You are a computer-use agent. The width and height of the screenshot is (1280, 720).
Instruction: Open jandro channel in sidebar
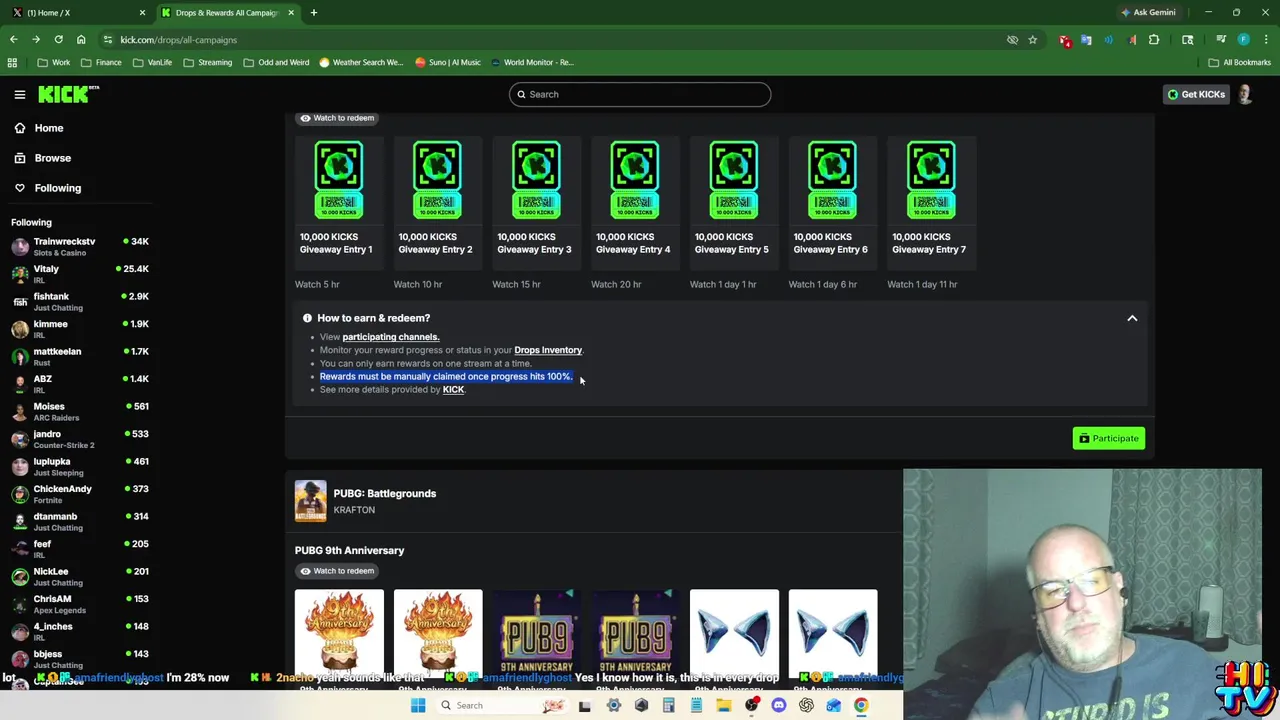click(x=80, y=439)
